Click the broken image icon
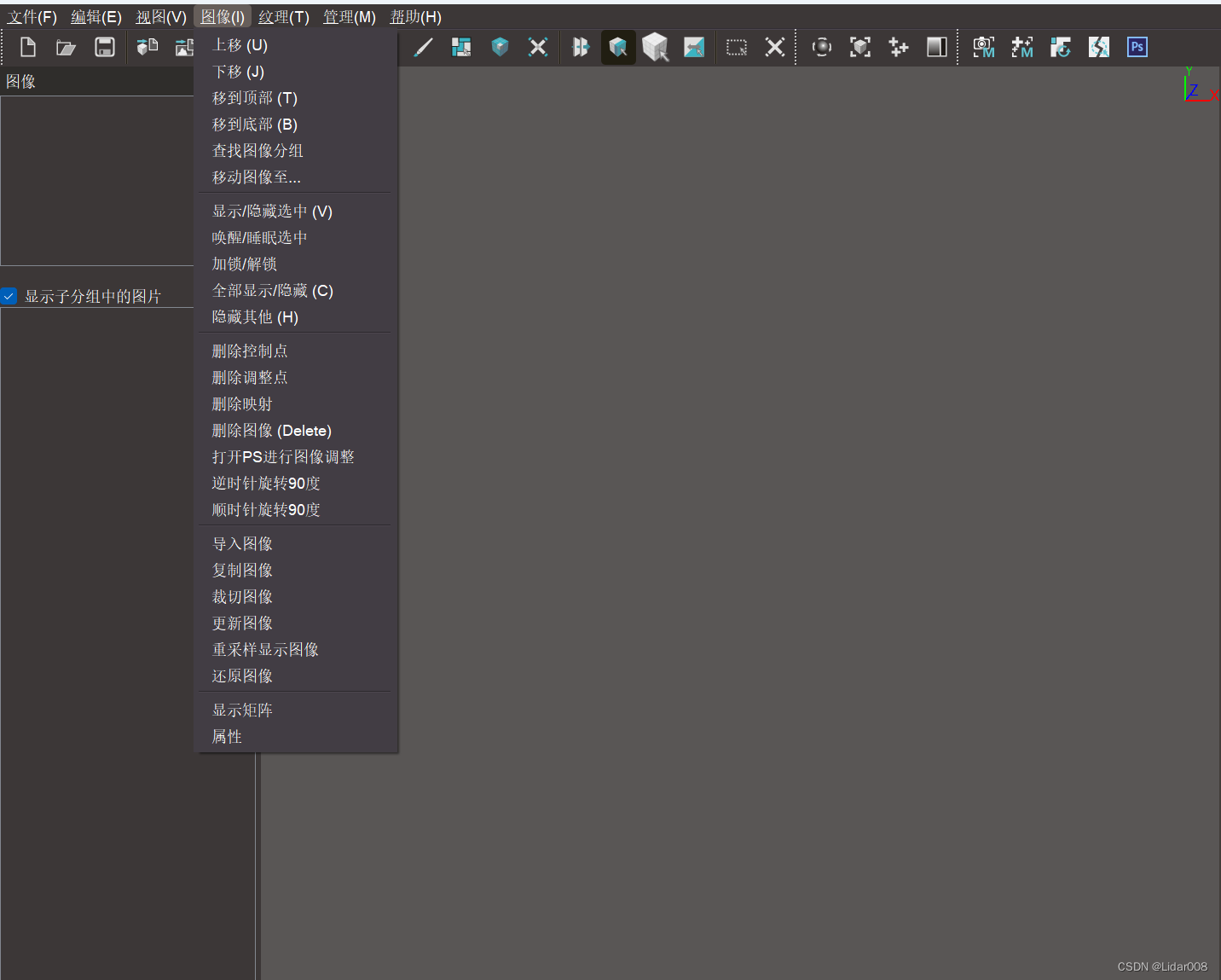The image size is (1221, 980). coord(1099,47)
